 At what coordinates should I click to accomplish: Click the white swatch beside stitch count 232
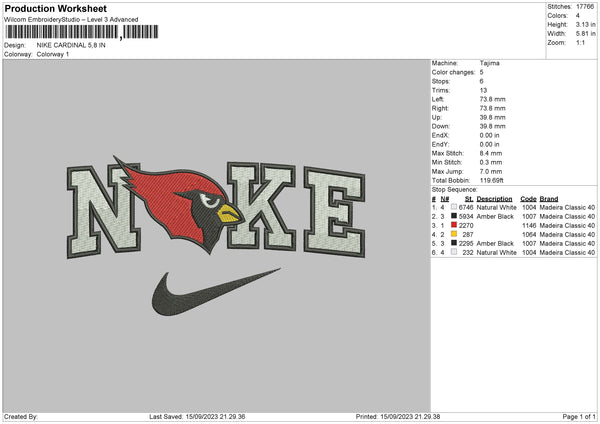coord(454,252)
